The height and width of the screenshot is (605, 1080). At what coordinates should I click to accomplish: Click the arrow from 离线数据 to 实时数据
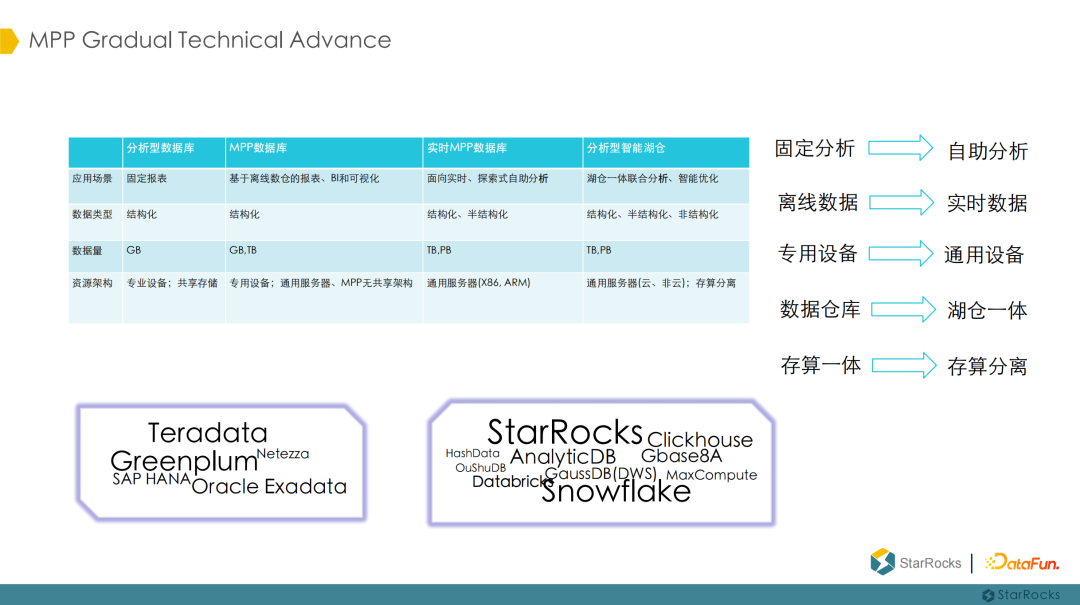pos(902,203)
